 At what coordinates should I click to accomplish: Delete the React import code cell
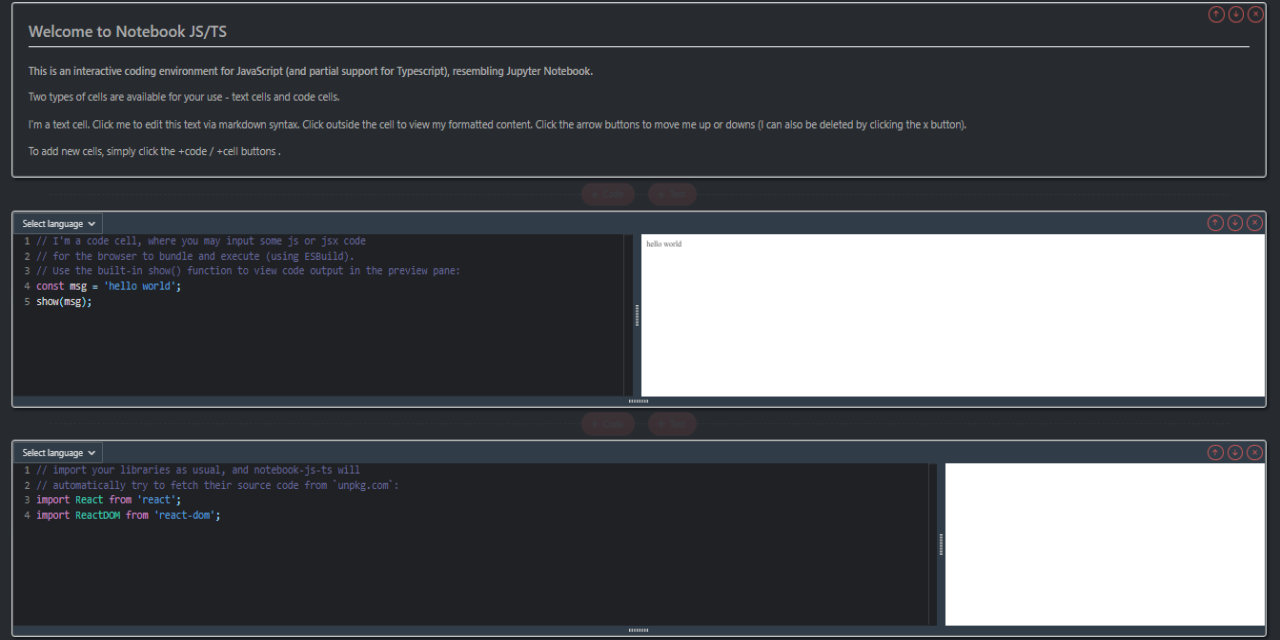coord(1255,452)
